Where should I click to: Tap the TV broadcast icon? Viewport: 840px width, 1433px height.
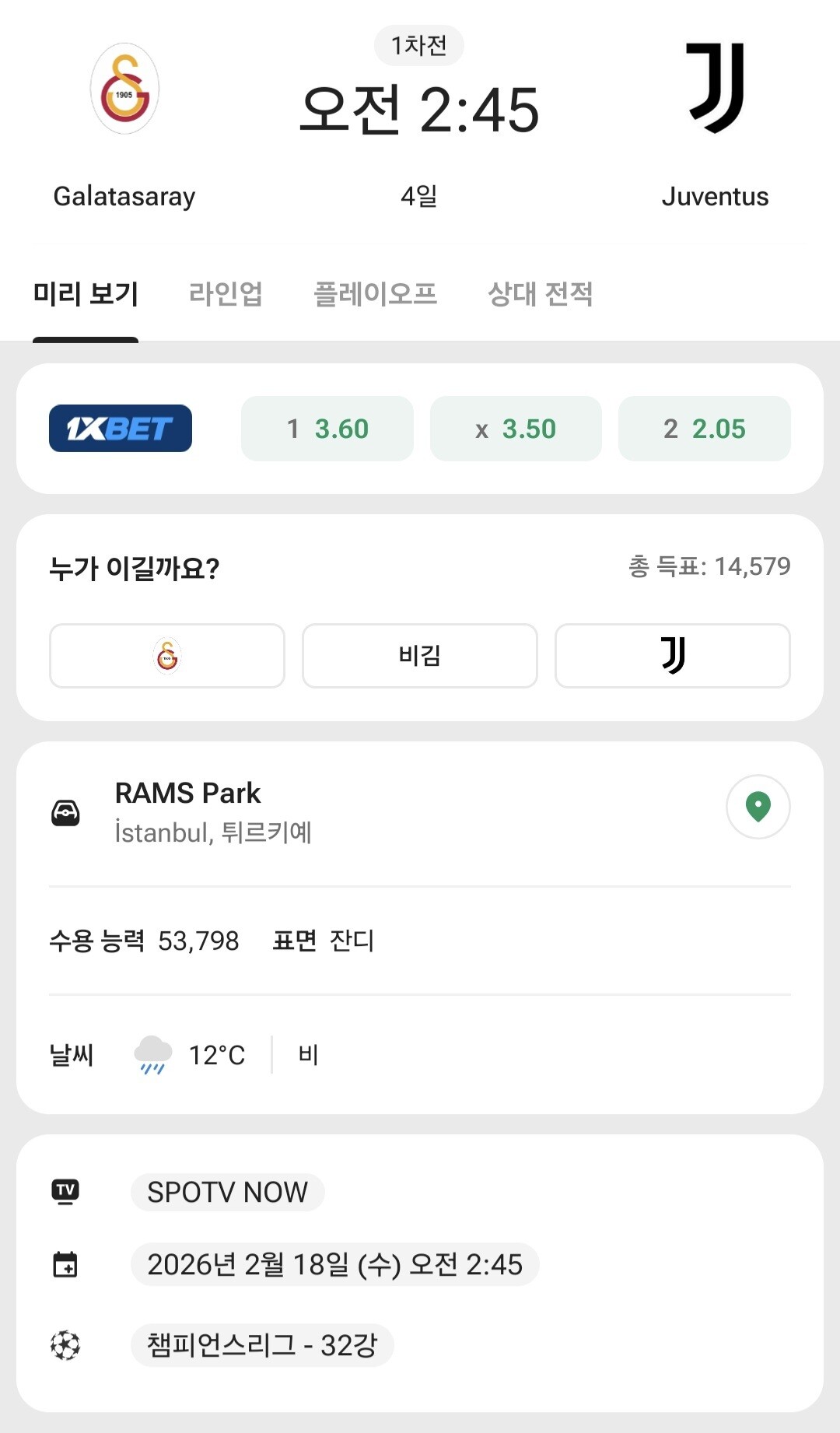(x=65, y=1191)
